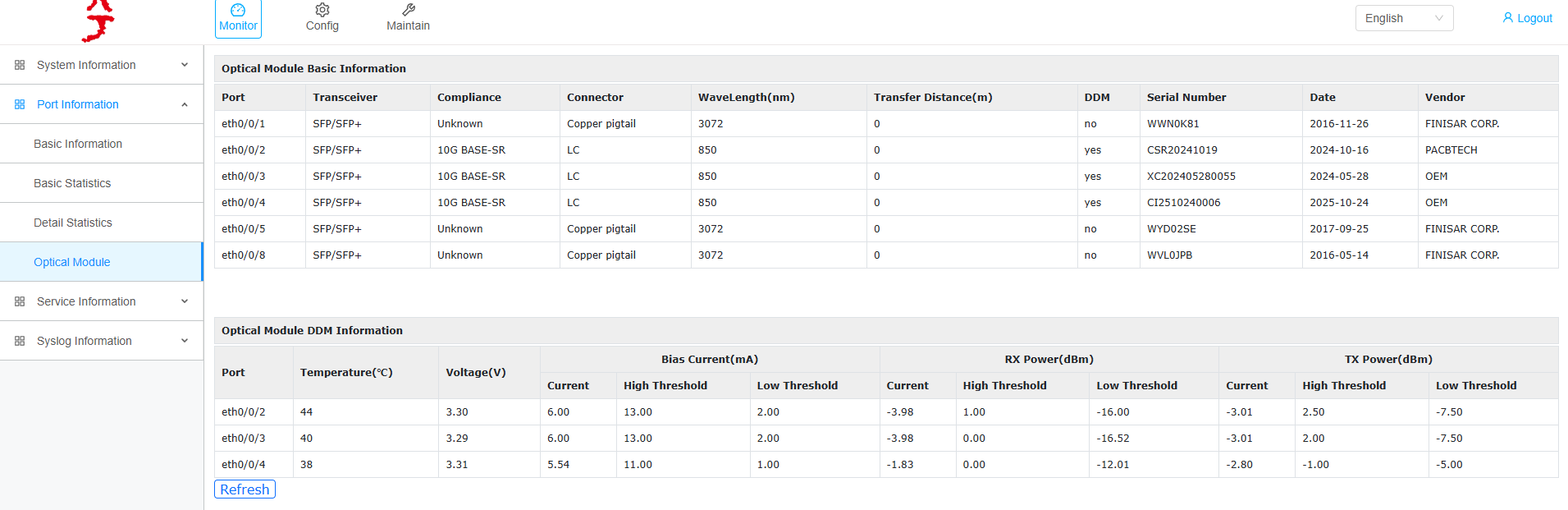The height and width of the screenshot is (510, 1568).
Task: Click the red logo in top-left corner
Action: tap(98, 21)
